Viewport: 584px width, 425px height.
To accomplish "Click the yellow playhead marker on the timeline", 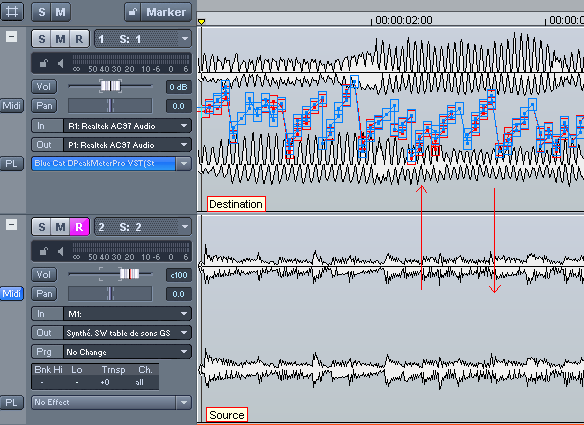I will coord(201,22).
